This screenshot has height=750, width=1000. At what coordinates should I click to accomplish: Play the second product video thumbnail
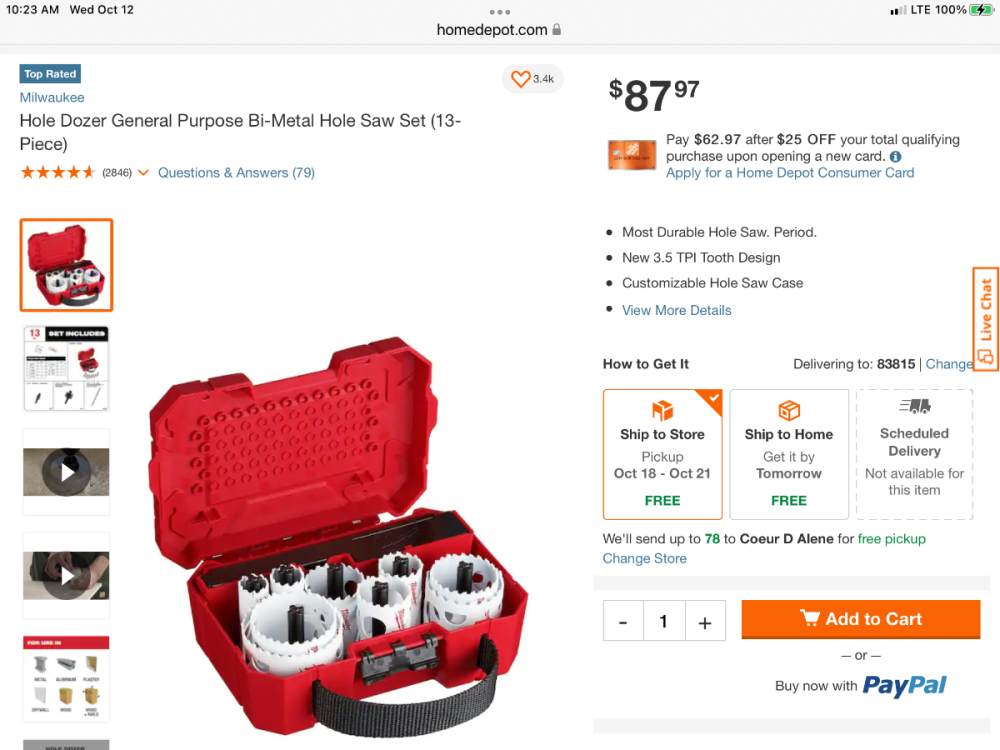click(66, 576)
